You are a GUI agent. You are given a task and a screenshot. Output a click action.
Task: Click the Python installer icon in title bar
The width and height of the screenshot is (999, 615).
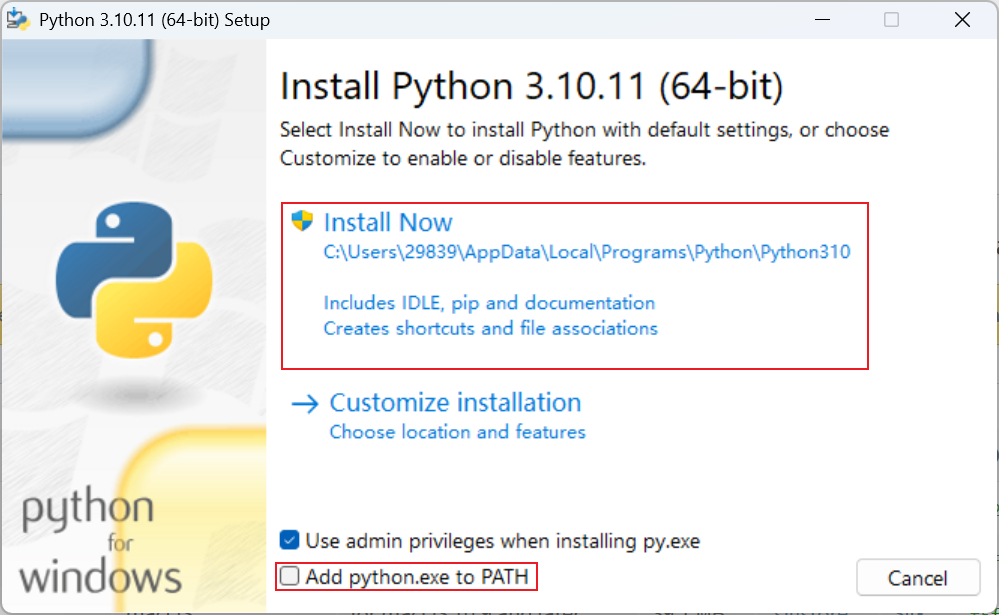pos(18,19)
